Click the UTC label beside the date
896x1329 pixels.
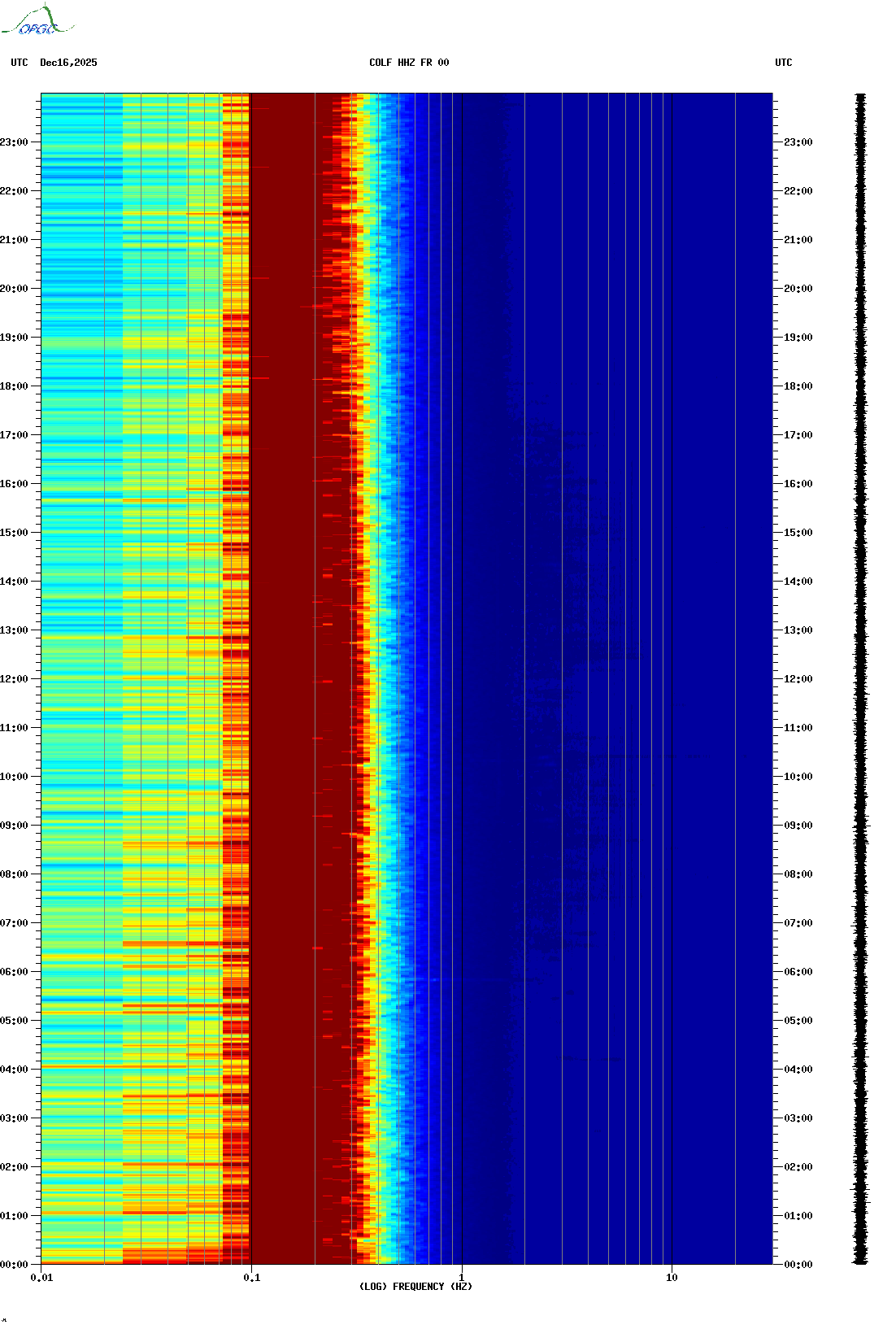click(x=20, y=63)
